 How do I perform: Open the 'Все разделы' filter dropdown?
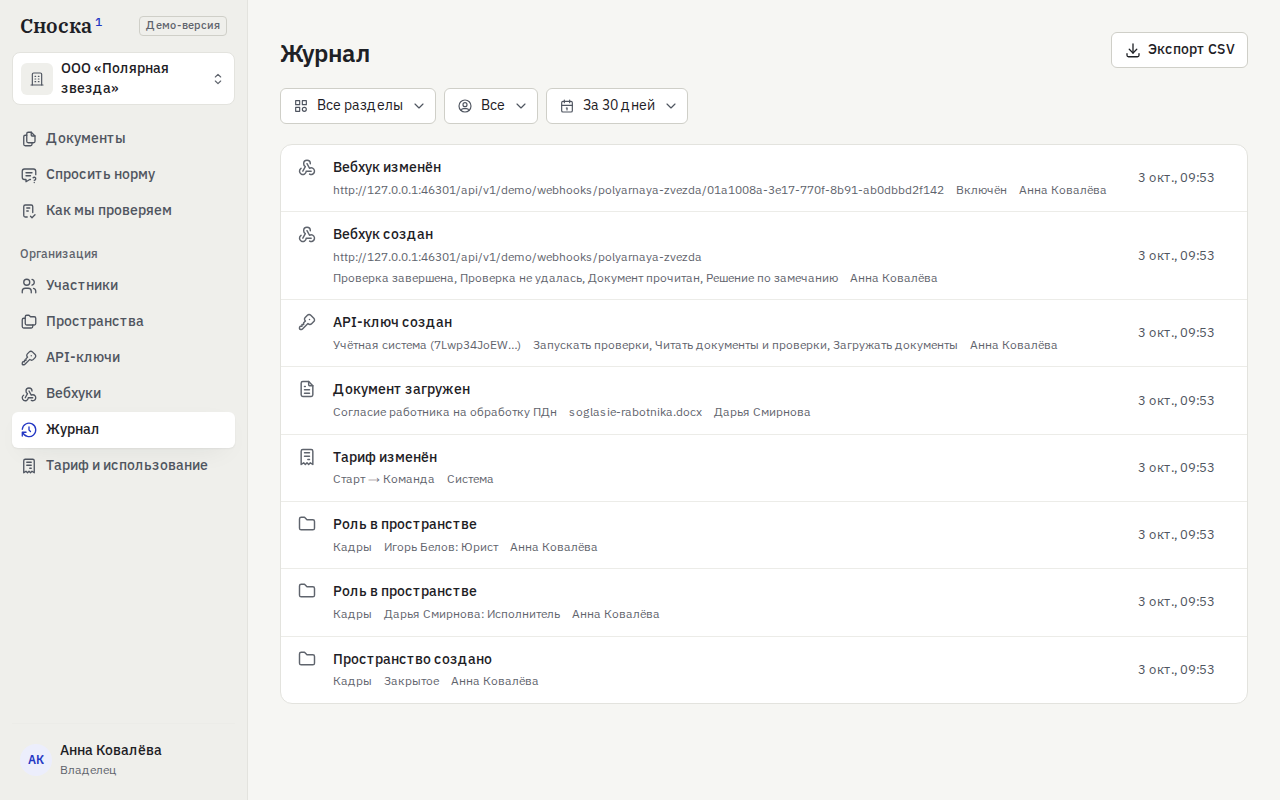point(358,106)
